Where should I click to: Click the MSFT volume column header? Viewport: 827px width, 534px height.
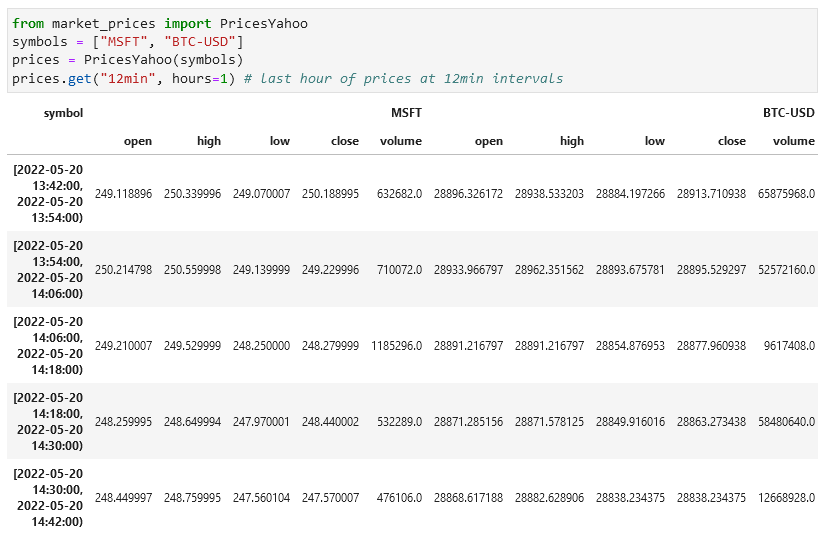click(x=401, y=141)
